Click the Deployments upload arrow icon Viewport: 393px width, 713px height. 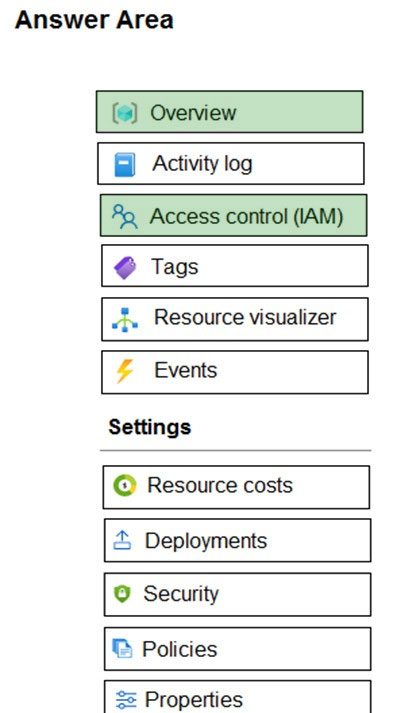[122, 540]
